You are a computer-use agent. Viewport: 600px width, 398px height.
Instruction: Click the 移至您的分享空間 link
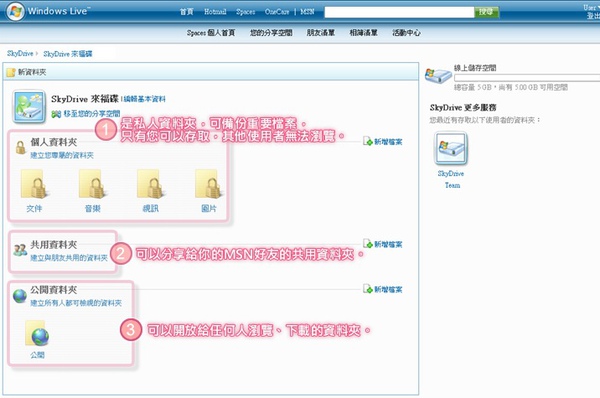coord(91,114)
